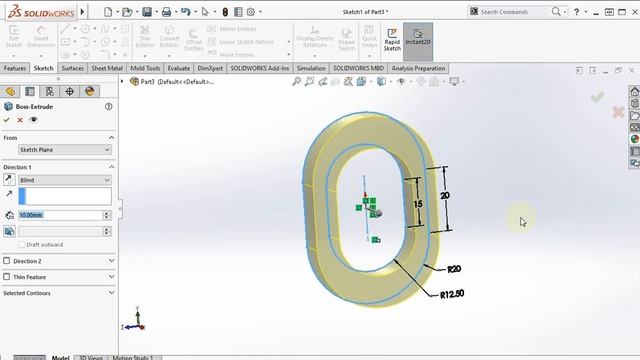Activate the Select cursor tool

click(205, 12)
